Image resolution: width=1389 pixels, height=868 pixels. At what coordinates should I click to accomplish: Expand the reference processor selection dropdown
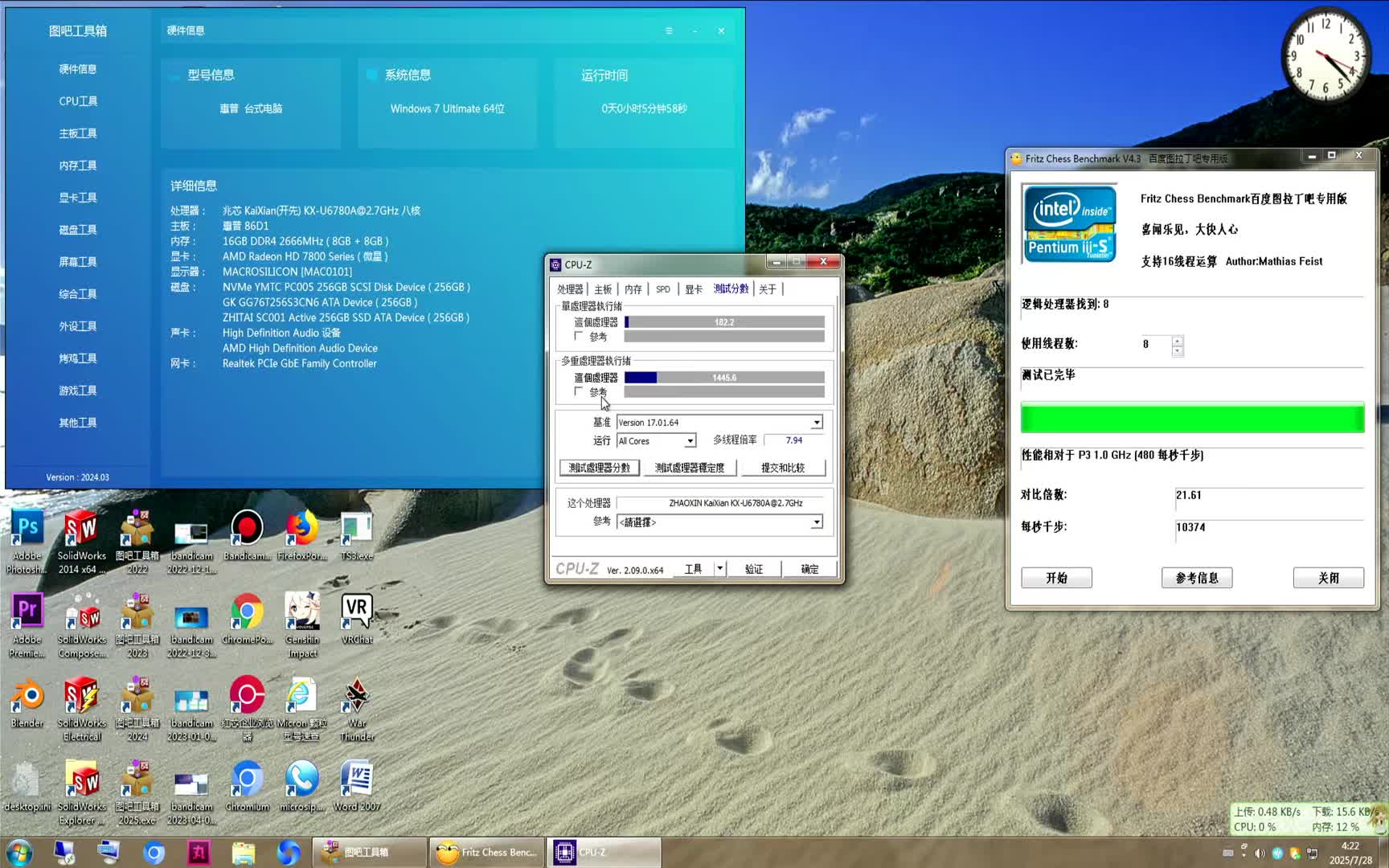[x=817, y=522]
